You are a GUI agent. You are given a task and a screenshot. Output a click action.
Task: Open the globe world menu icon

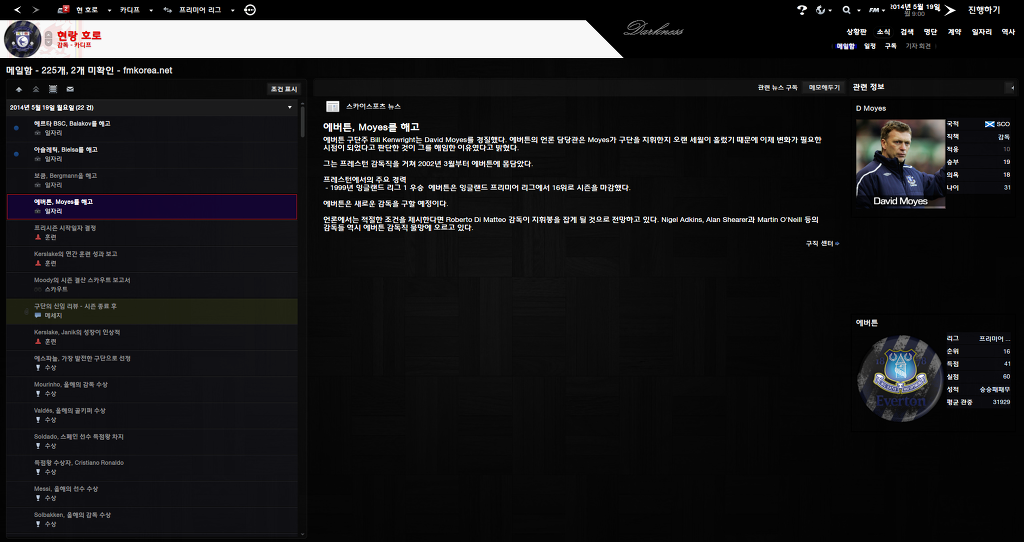click(x=821, y=10)
